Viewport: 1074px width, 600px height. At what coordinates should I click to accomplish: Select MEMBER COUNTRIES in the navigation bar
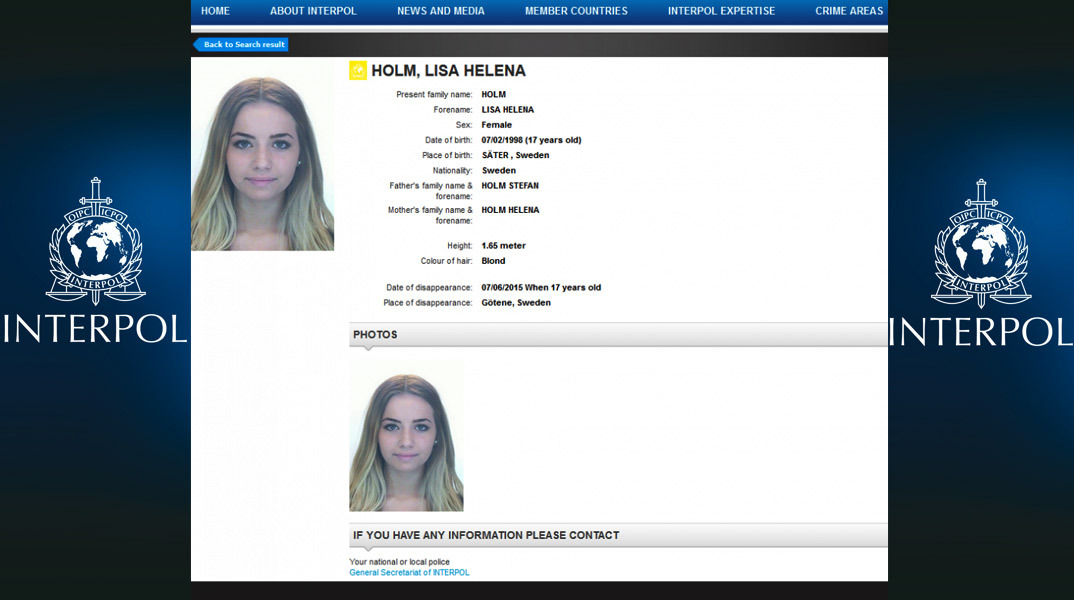[576, 11]
